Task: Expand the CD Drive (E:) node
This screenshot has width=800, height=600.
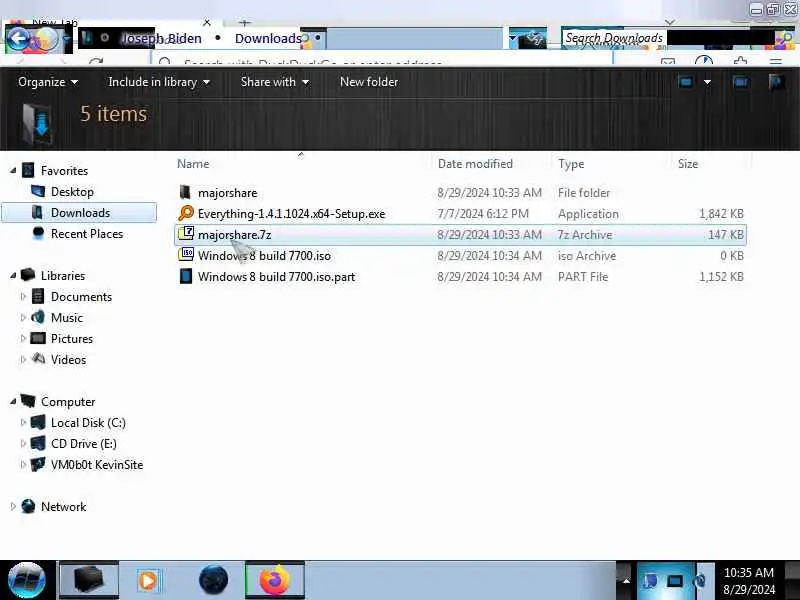Action: pos(23,443)
